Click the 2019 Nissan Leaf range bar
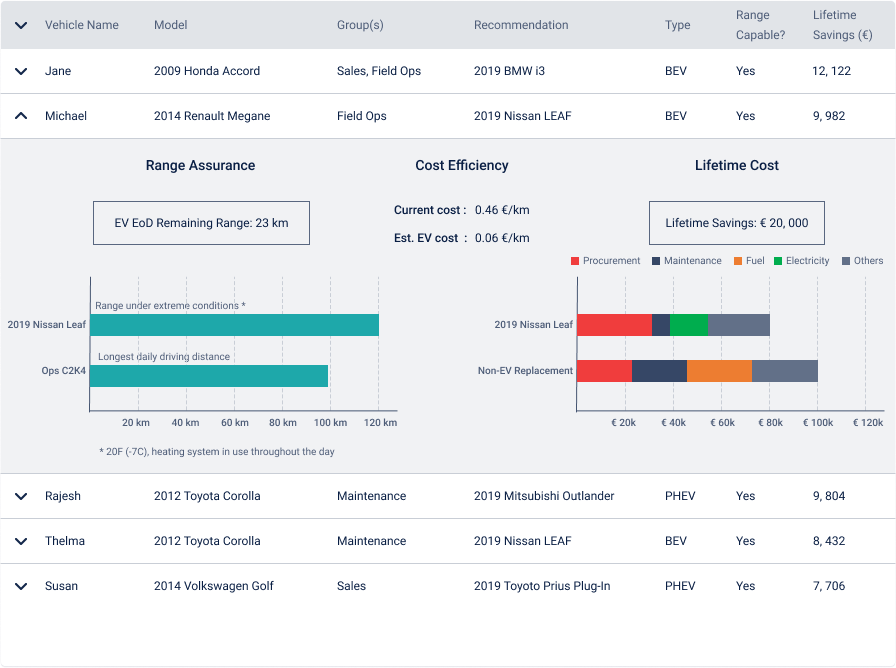 (234, 325)
